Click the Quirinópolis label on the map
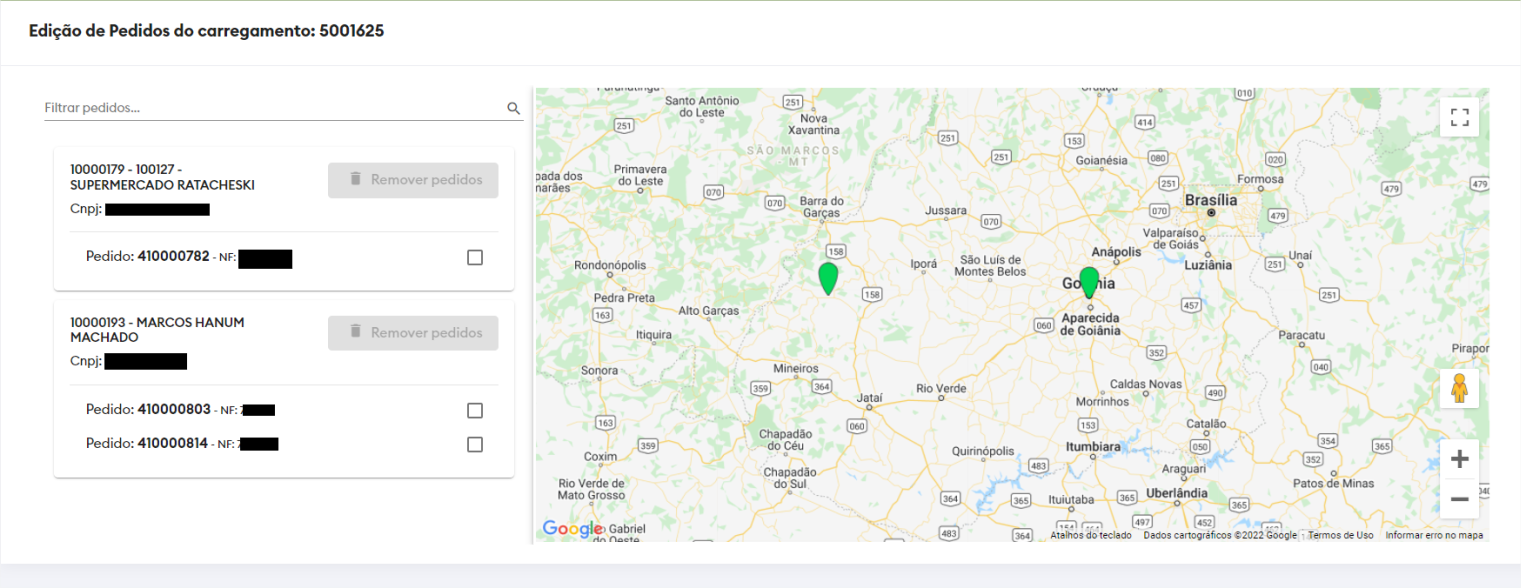Viewport: 1521px width, 588px height. point(983,451)
